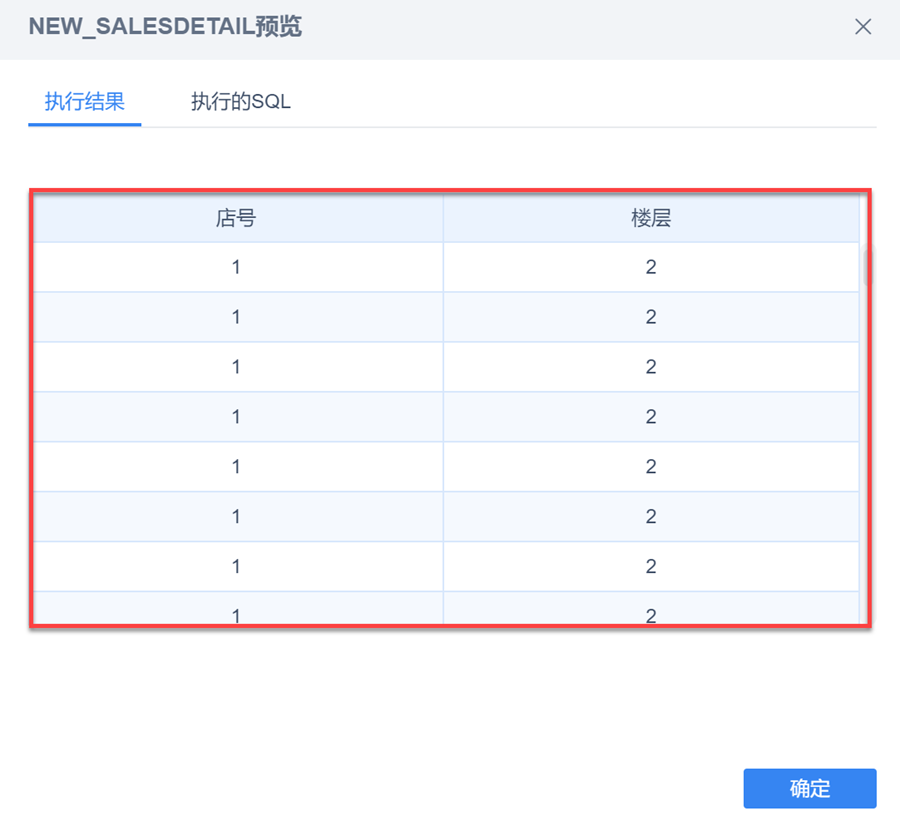Click the 店号 column header

coord(236,218)
